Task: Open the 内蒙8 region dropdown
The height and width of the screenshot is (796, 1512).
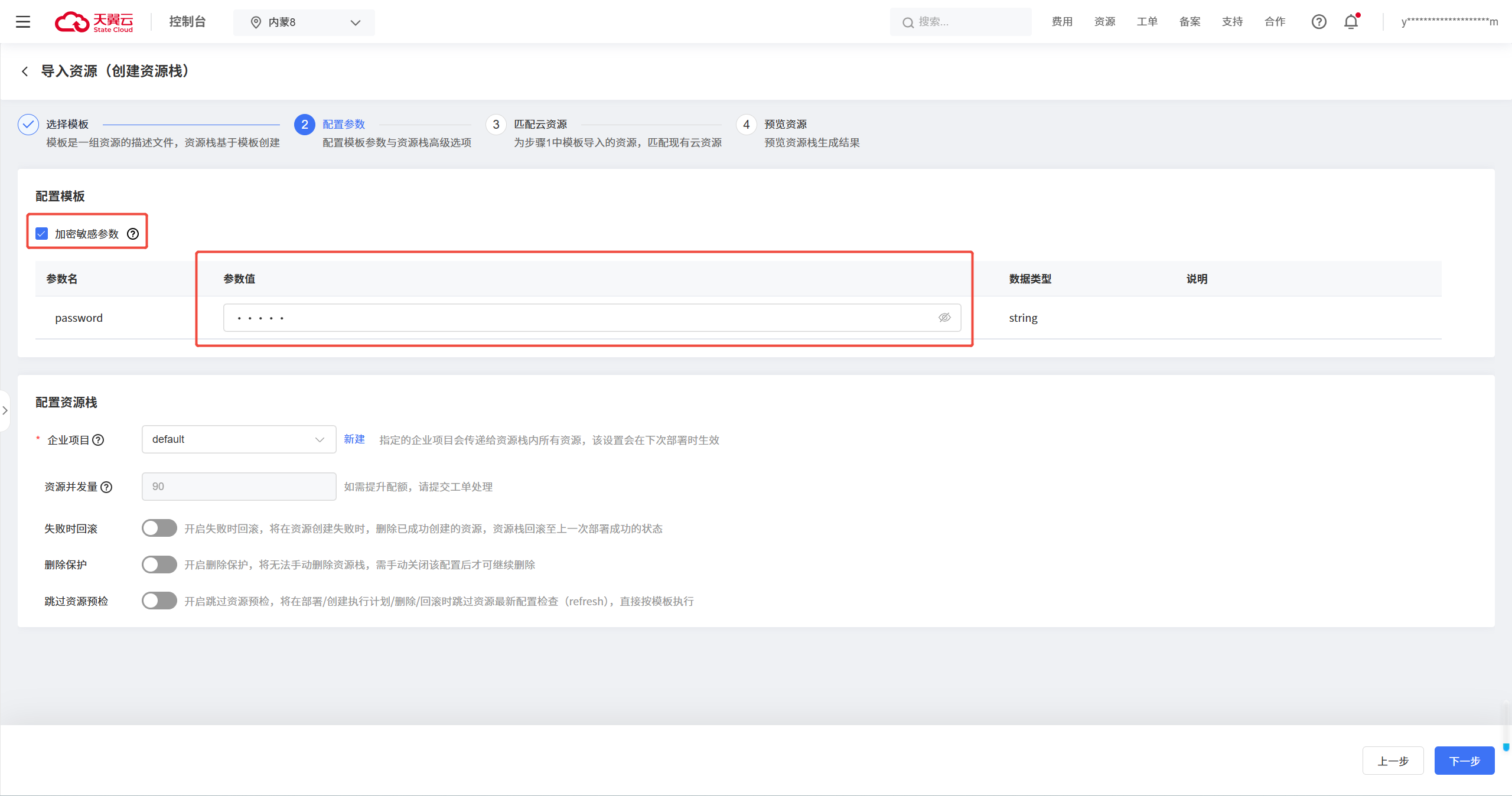Action: pos(304,22)
